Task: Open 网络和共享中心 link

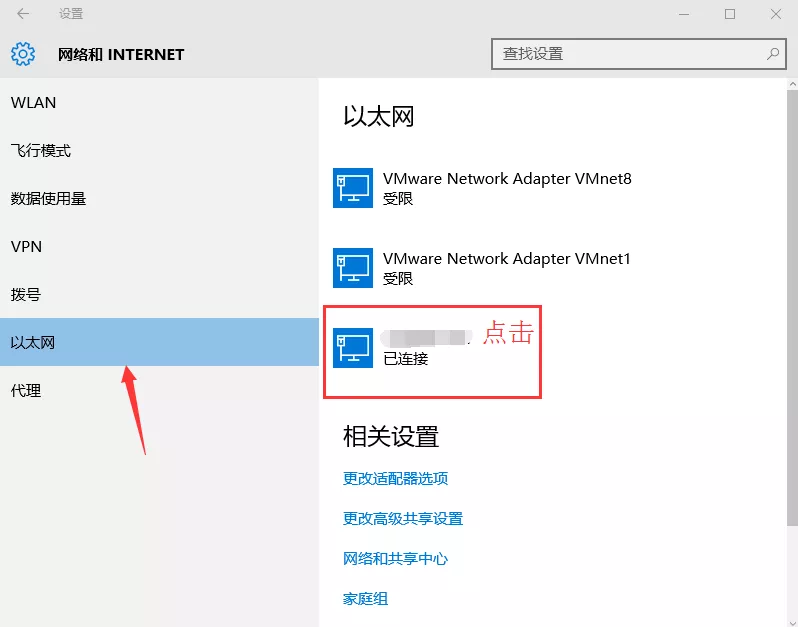Action: pyautogui.click(x=395, y=559)
